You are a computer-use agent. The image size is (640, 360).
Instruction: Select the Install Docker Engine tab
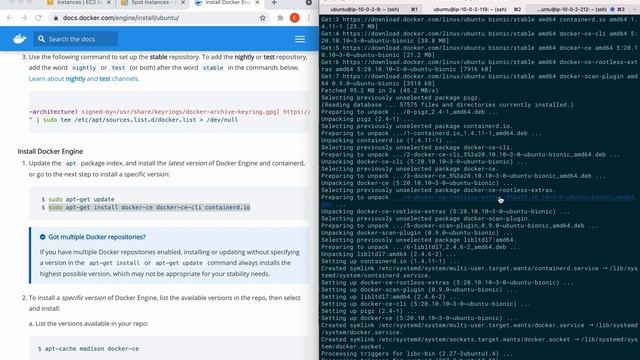pyautogui.click(x=227, y=3)
